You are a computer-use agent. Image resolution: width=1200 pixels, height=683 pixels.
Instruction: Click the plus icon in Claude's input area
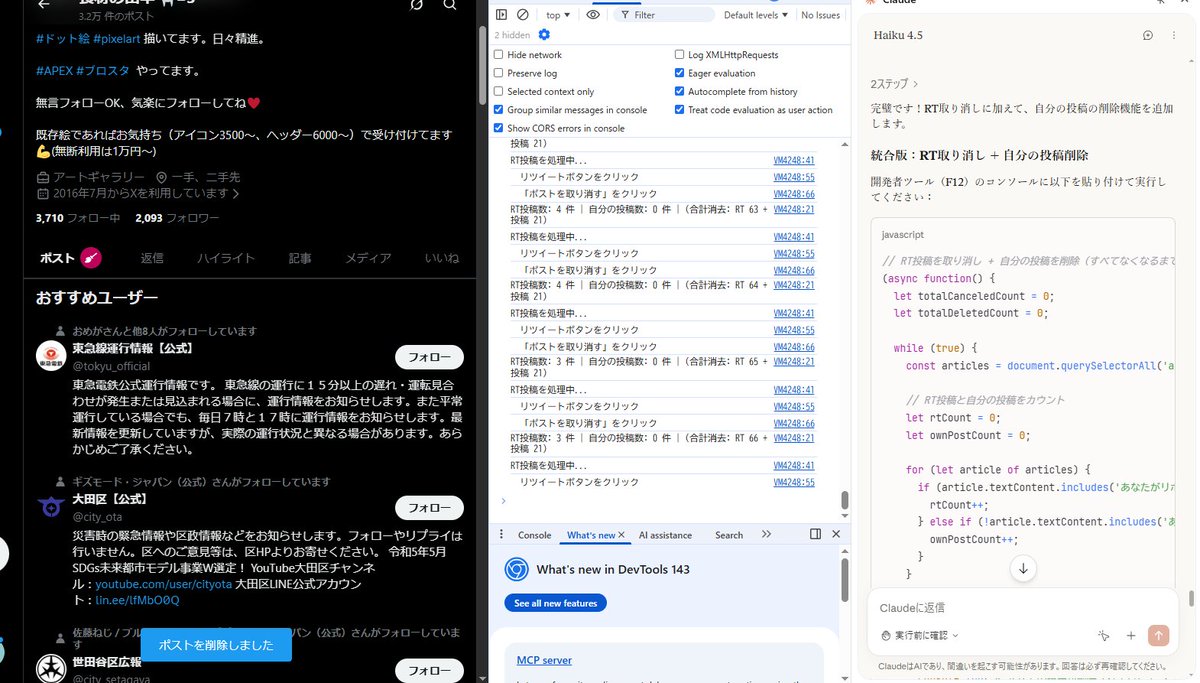(1131, 636)
